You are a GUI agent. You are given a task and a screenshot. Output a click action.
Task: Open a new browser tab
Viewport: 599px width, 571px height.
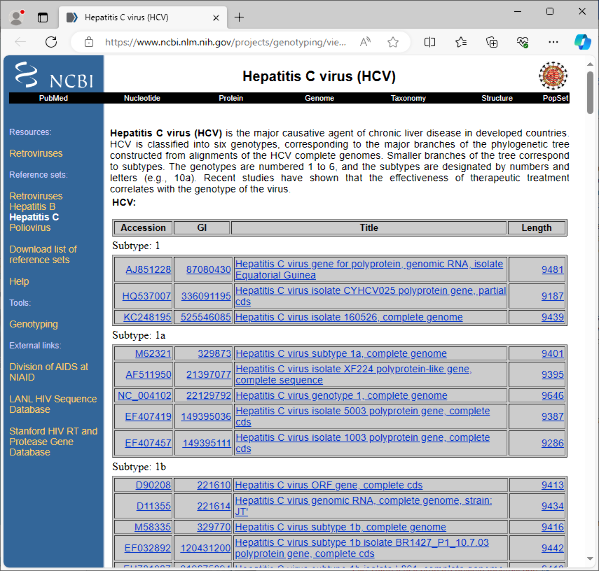pos(239,18)
